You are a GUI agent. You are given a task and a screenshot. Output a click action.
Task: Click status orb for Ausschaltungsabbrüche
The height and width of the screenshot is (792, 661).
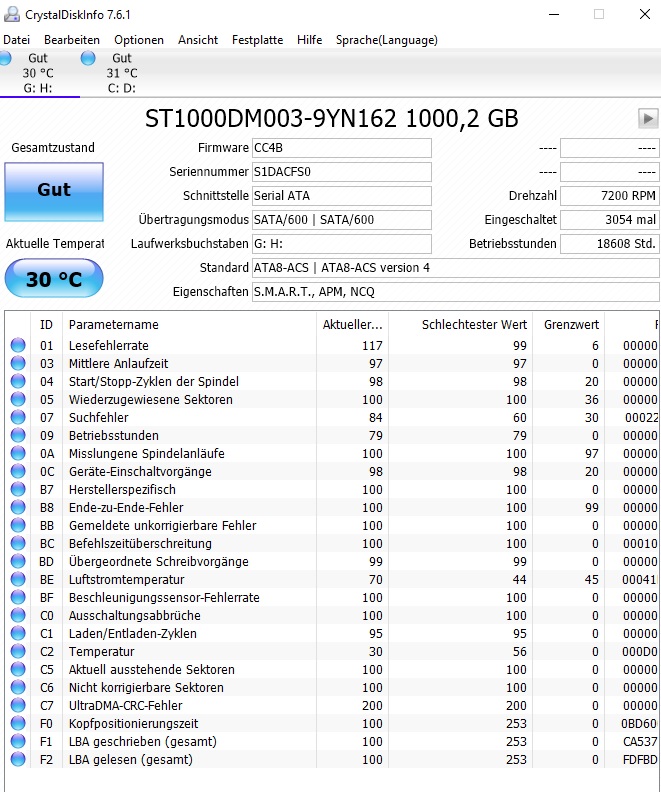(x=18, y=615)
